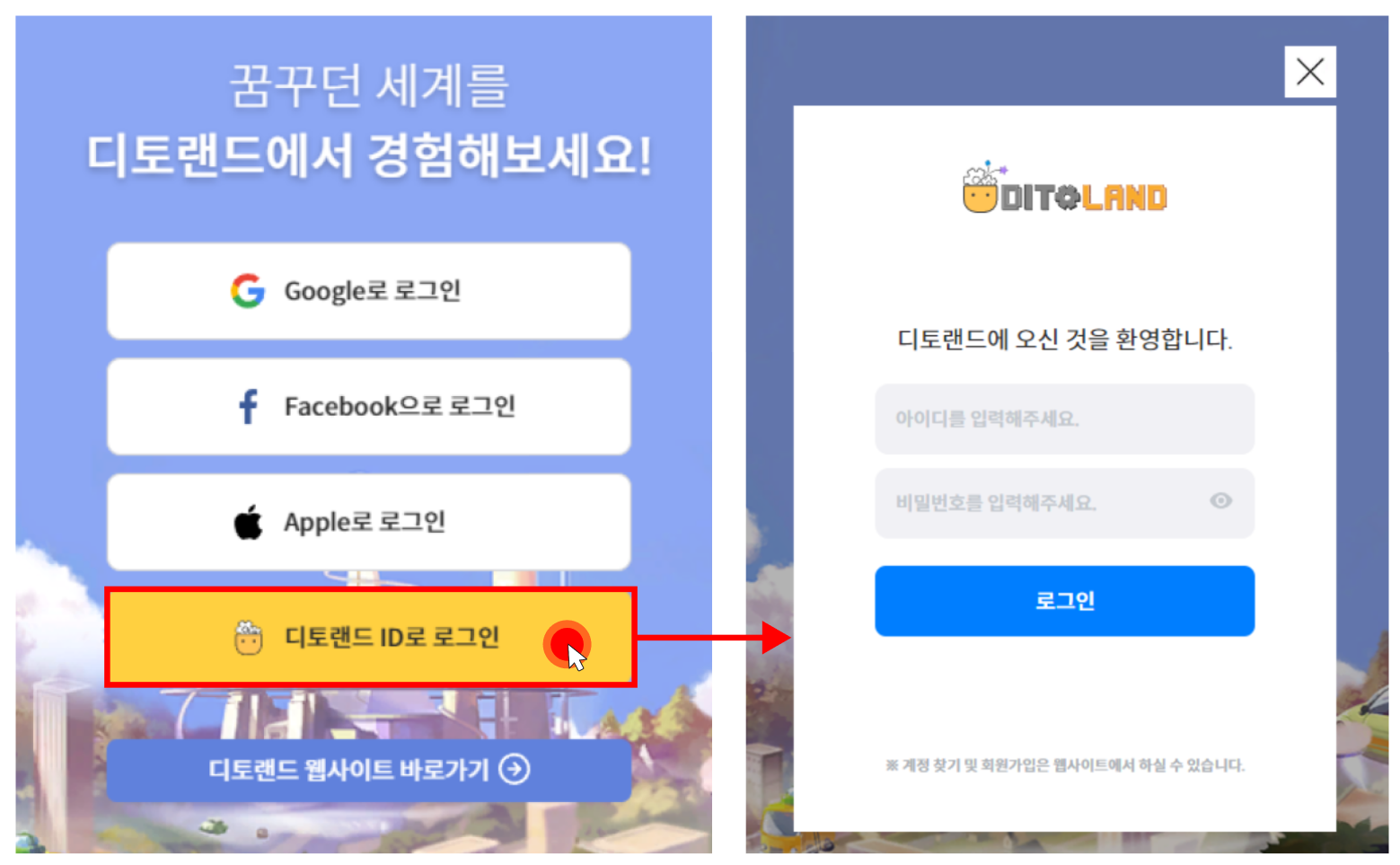
Task: Click the Apple logo icon
Action: [x=249, y=522]
